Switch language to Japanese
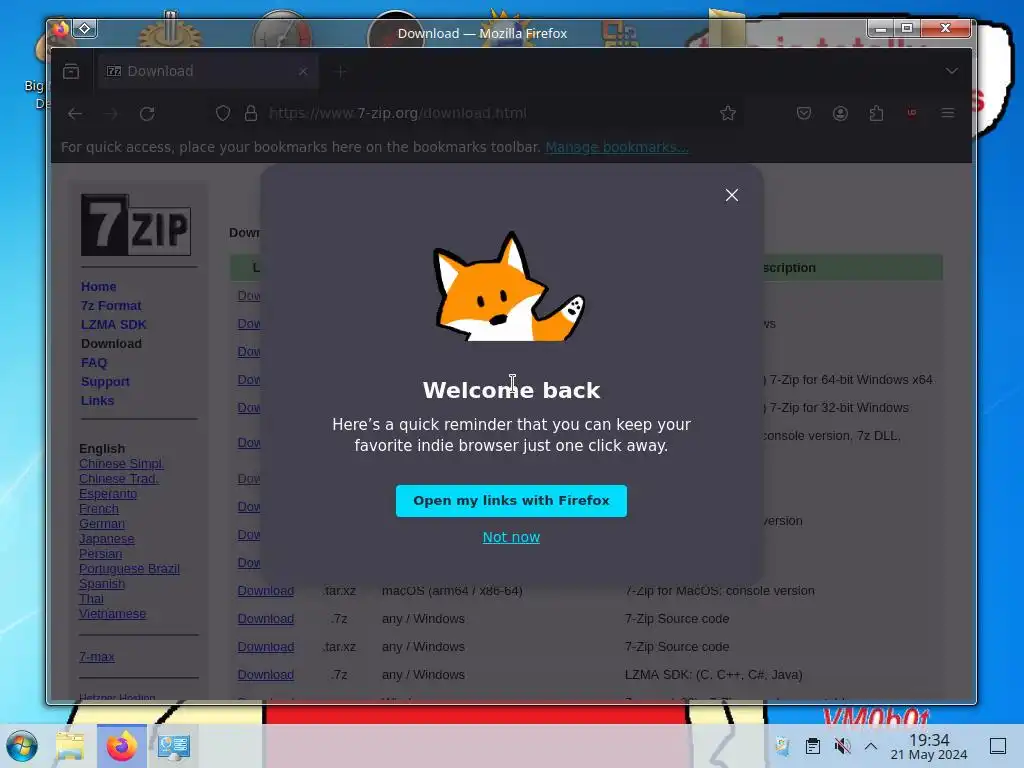1024x768 pixels. coord(106,539)
